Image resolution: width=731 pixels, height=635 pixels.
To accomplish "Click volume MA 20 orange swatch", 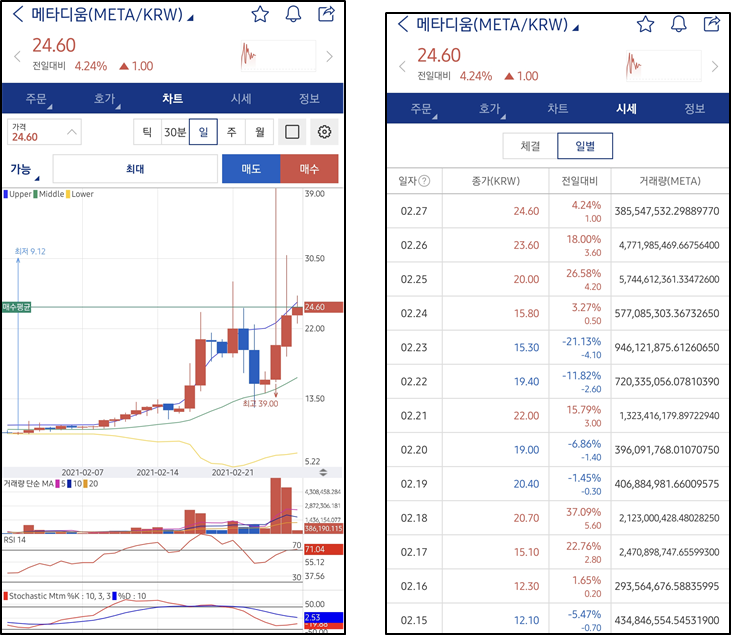I will (85, 484).
